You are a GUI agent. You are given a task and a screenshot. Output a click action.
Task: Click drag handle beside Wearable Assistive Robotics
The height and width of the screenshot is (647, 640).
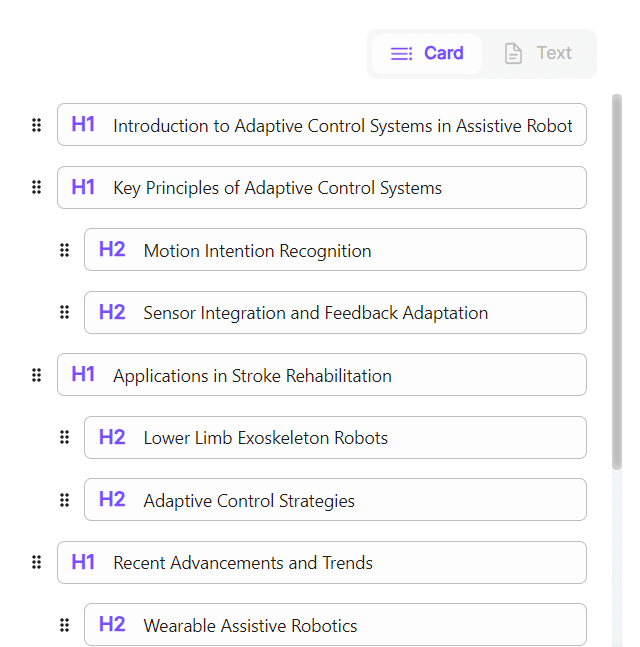pyautogui.click(x=64, y=625)
